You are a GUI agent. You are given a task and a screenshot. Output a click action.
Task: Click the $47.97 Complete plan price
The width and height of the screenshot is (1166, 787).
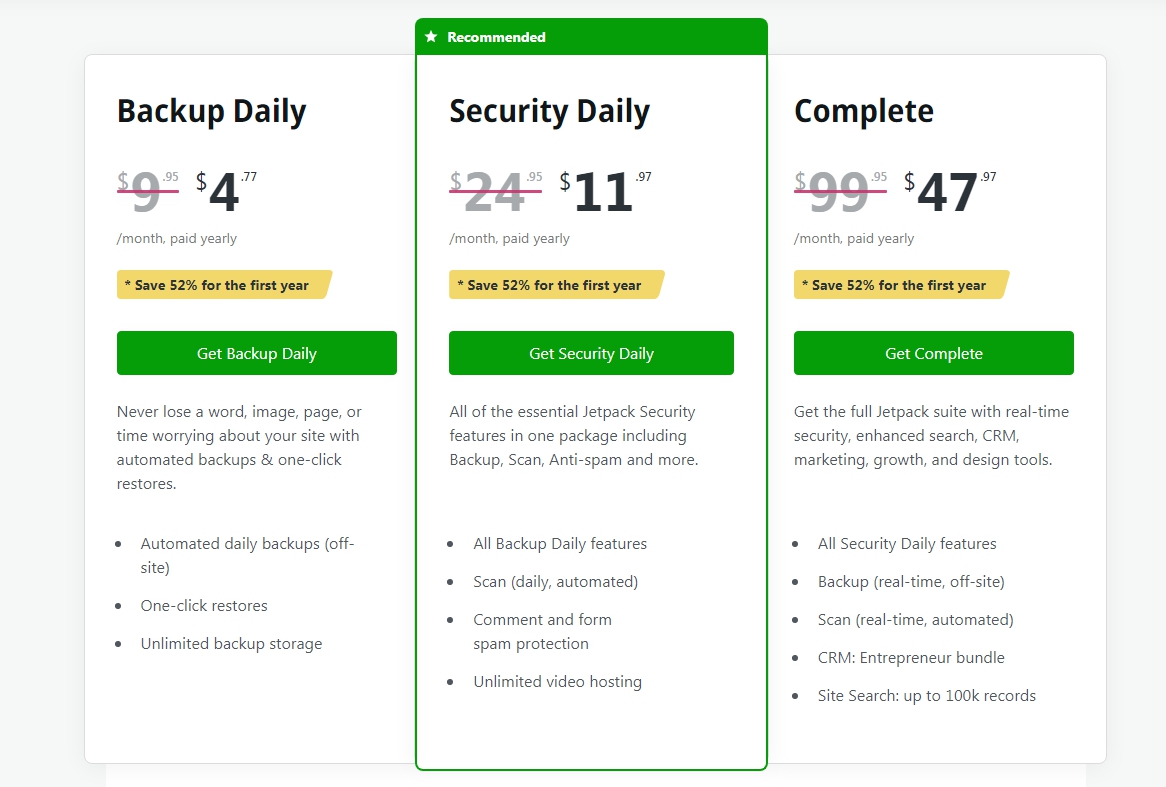coord(950,191)
